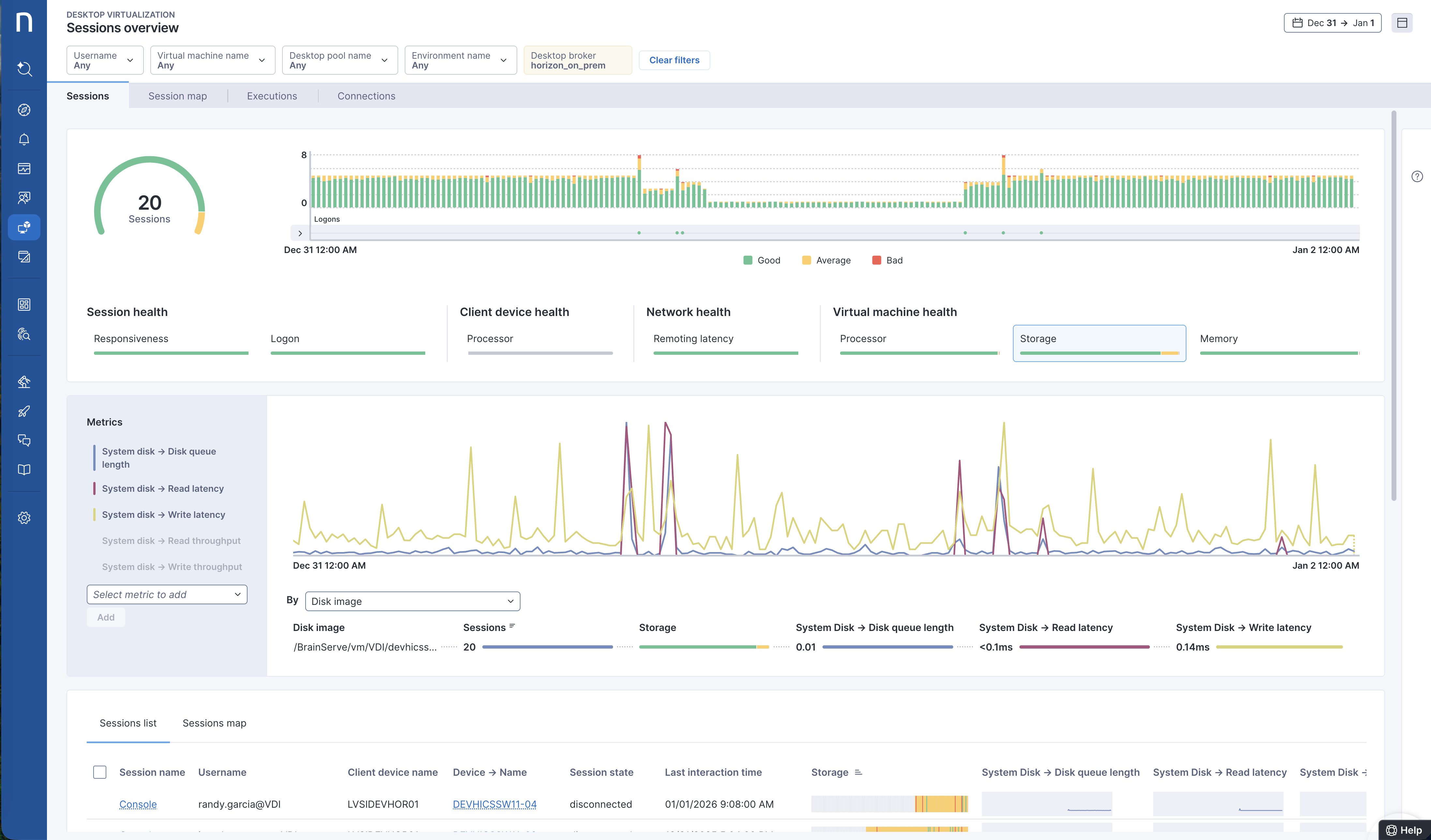Viewport: 1431px width, 840px height.
Task: Toggle System disk Write throughput metric
Action: pos(172,567)
